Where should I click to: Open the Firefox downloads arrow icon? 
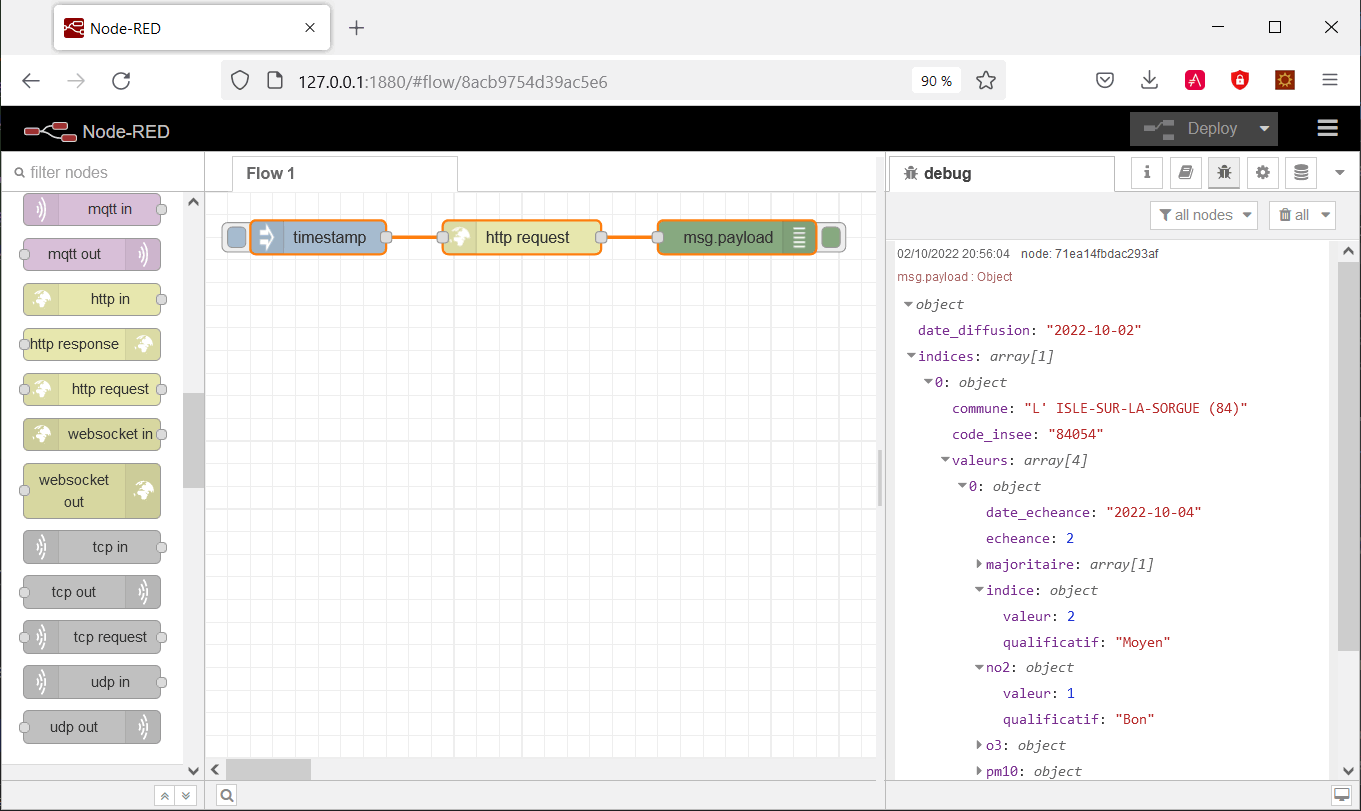coord(1149,80)
